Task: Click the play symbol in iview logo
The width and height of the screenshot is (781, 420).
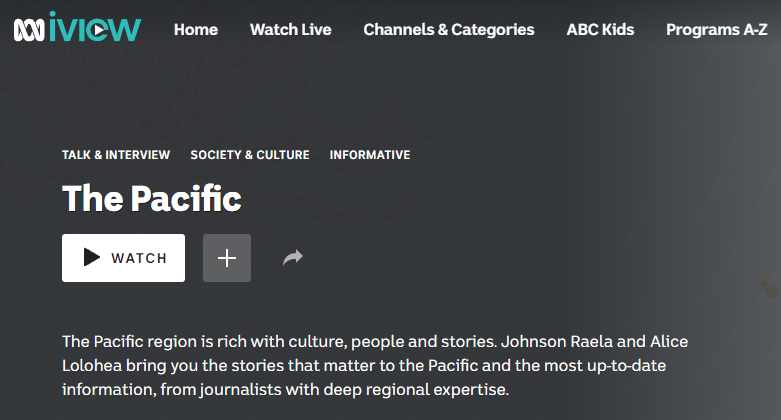Action: point(96,31)
